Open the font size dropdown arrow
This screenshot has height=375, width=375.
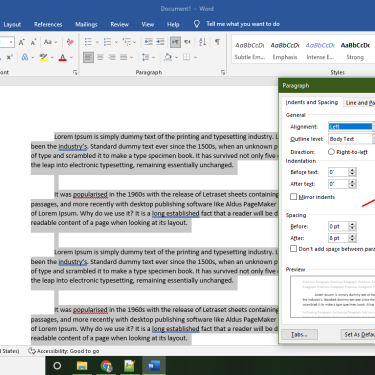point(11,42)
